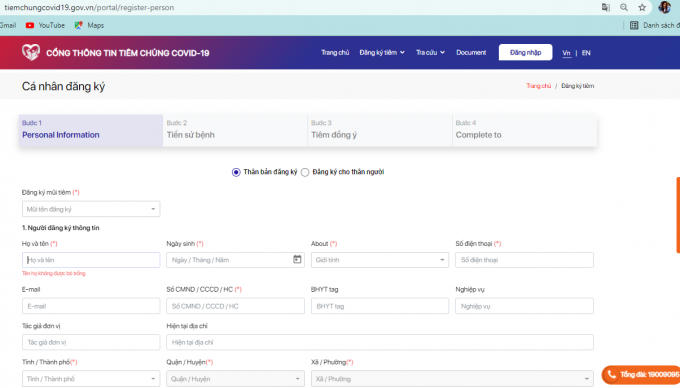This screenshot has width=680, height=388.
Task: Focus the Hiện tại địa chỉ input field
Action: pyautogui.click(x=380, y=342)
